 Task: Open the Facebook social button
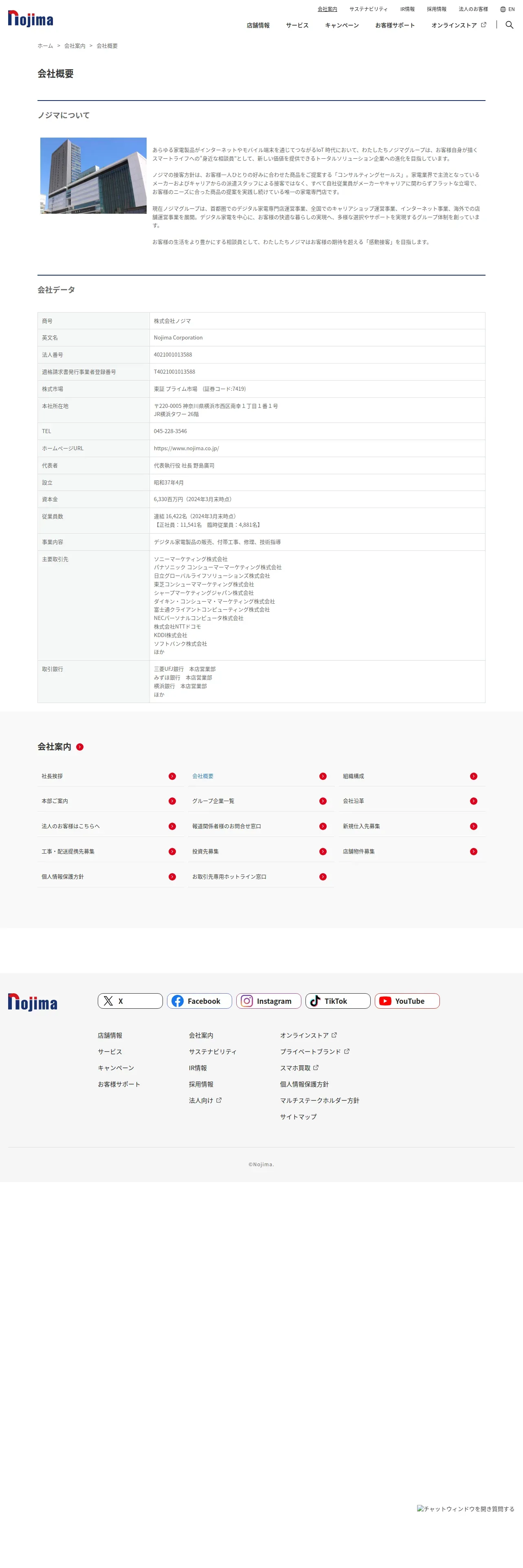(200, 1001)
